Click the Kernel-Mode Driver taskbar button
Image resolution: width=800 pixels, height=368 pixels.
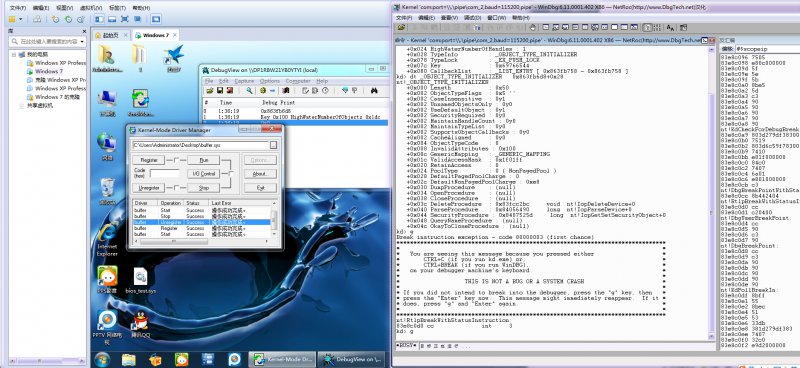coord(283,359)
